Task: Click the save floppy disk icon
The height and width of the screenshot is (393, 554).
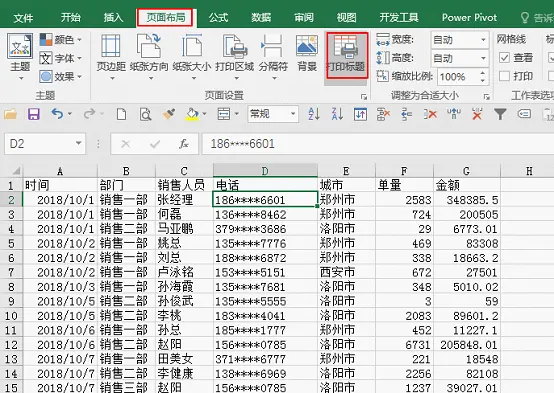Action: pyautogui.click(x=34, y=114)
